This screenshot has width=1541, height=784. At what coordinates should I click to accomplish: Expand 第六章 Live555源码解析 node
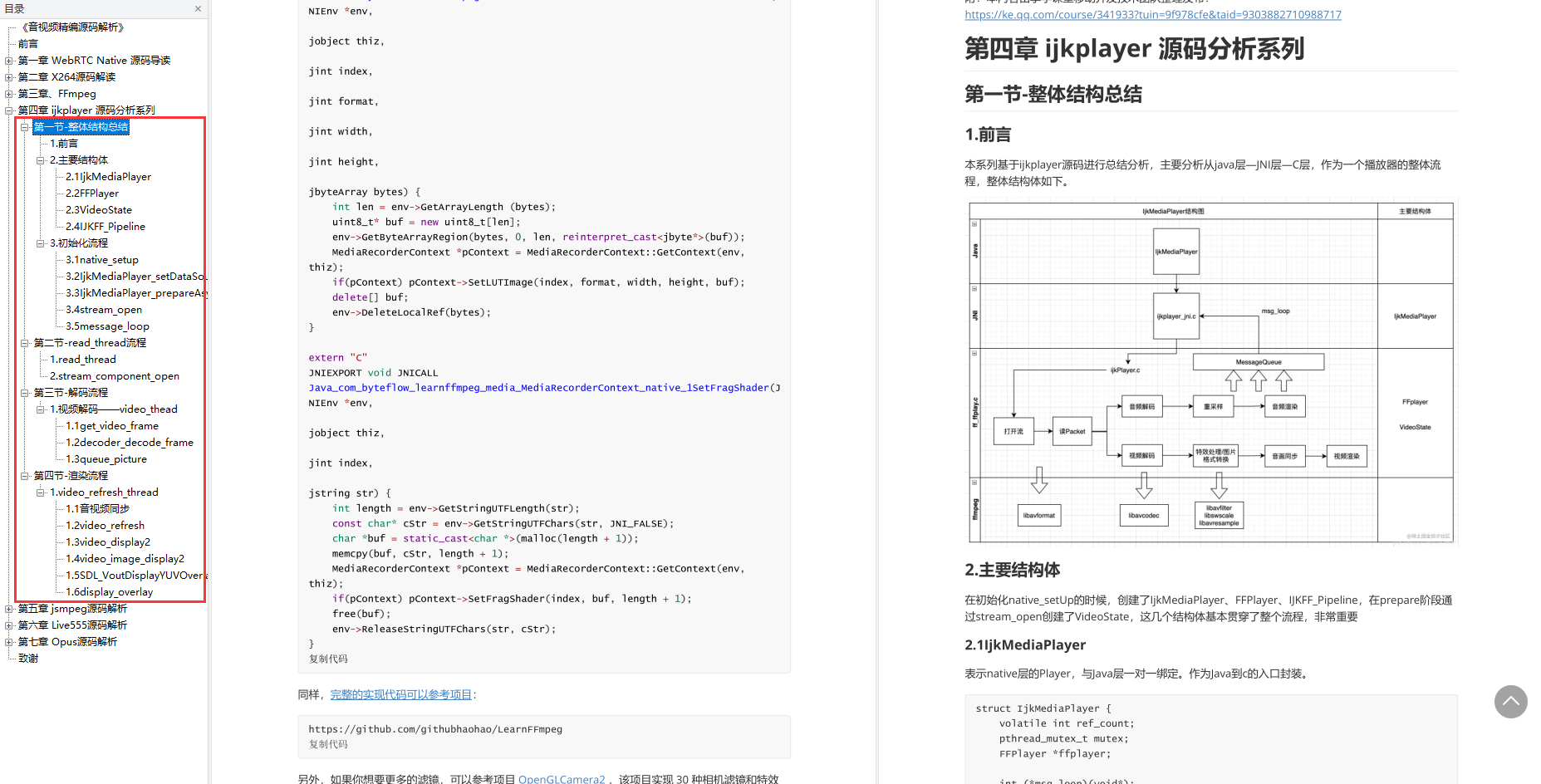9,625
